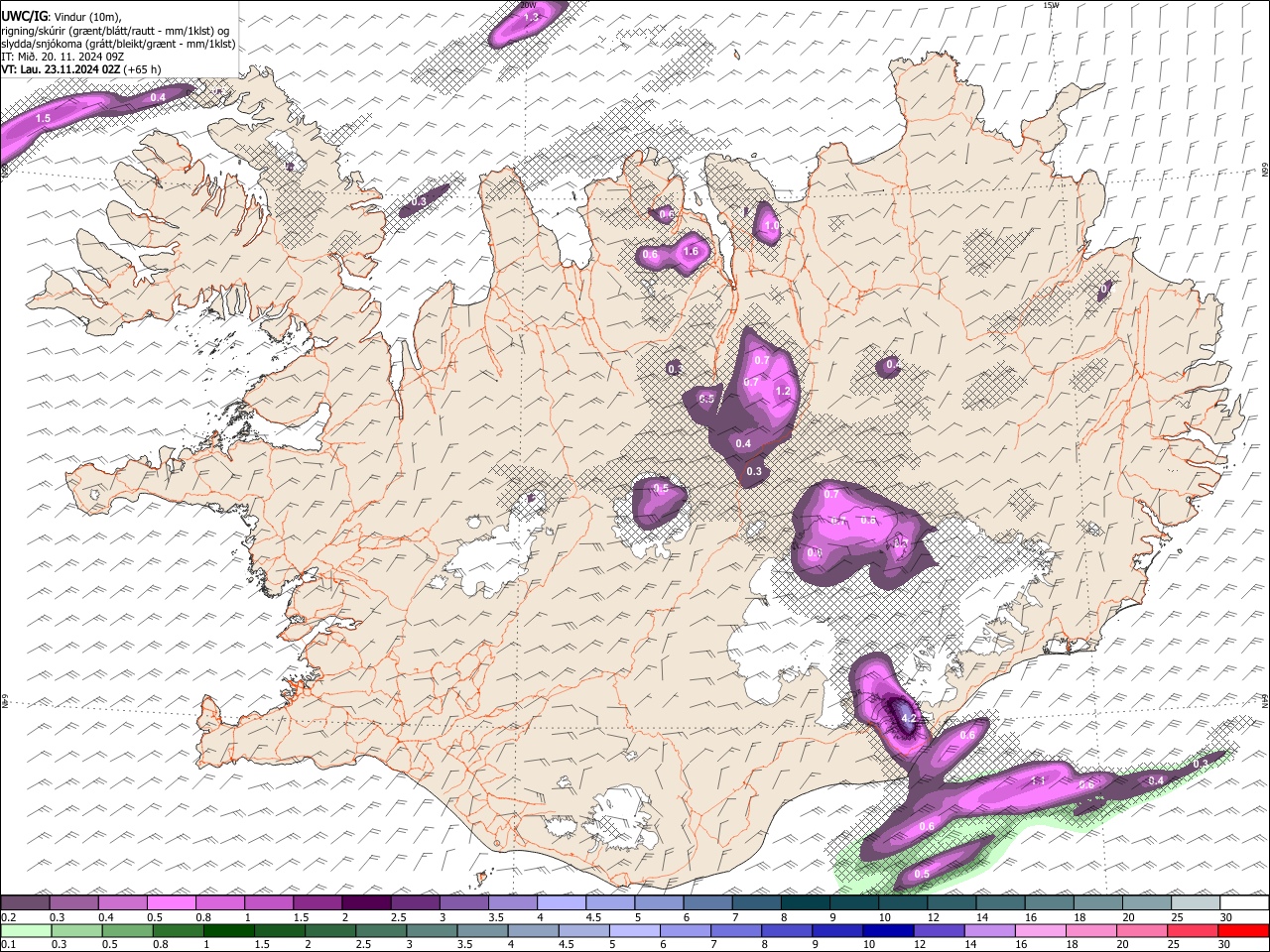Click the 1.0 snowfall value label
Viewport: 1270px width, 952px height.
coord(771,227)
